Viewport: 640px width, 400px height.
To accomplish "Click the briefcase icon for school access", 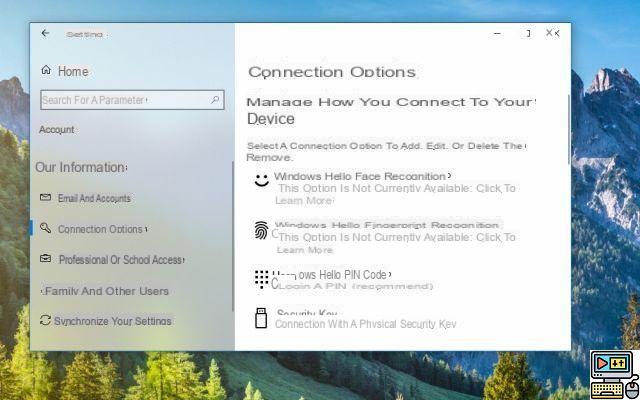I will click(x=45, y=258).
